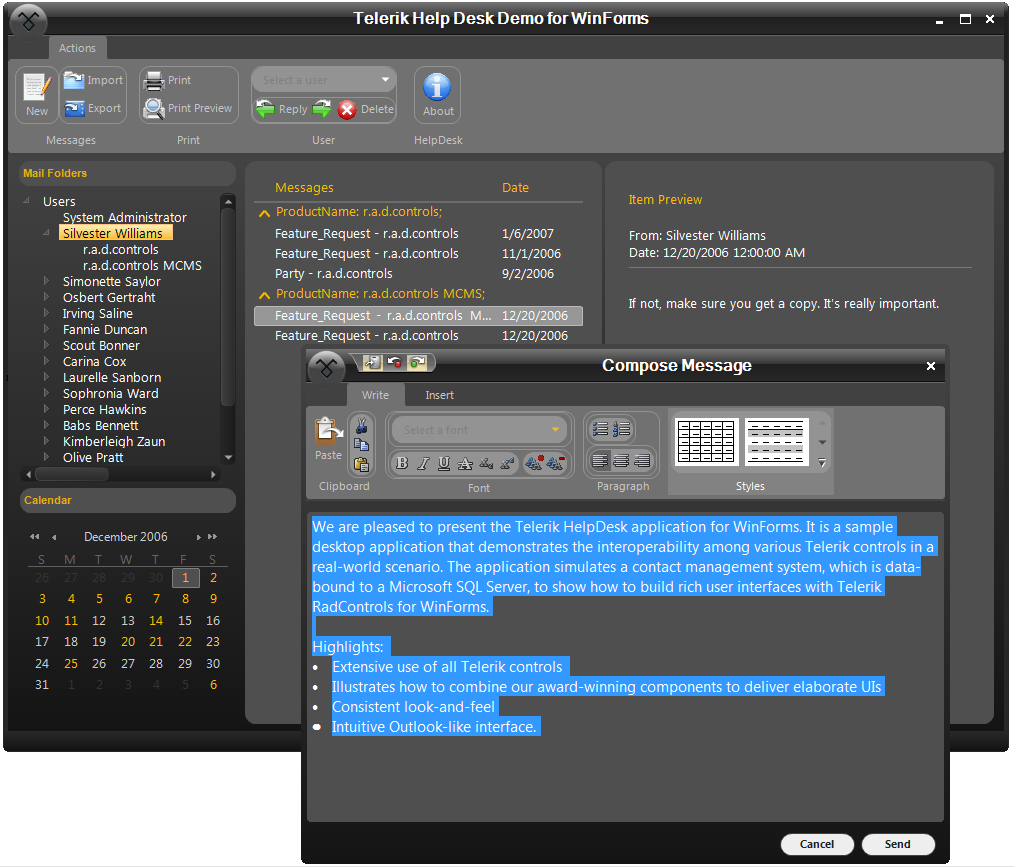
Task: Decrease the font size
Action: (556, 463)
